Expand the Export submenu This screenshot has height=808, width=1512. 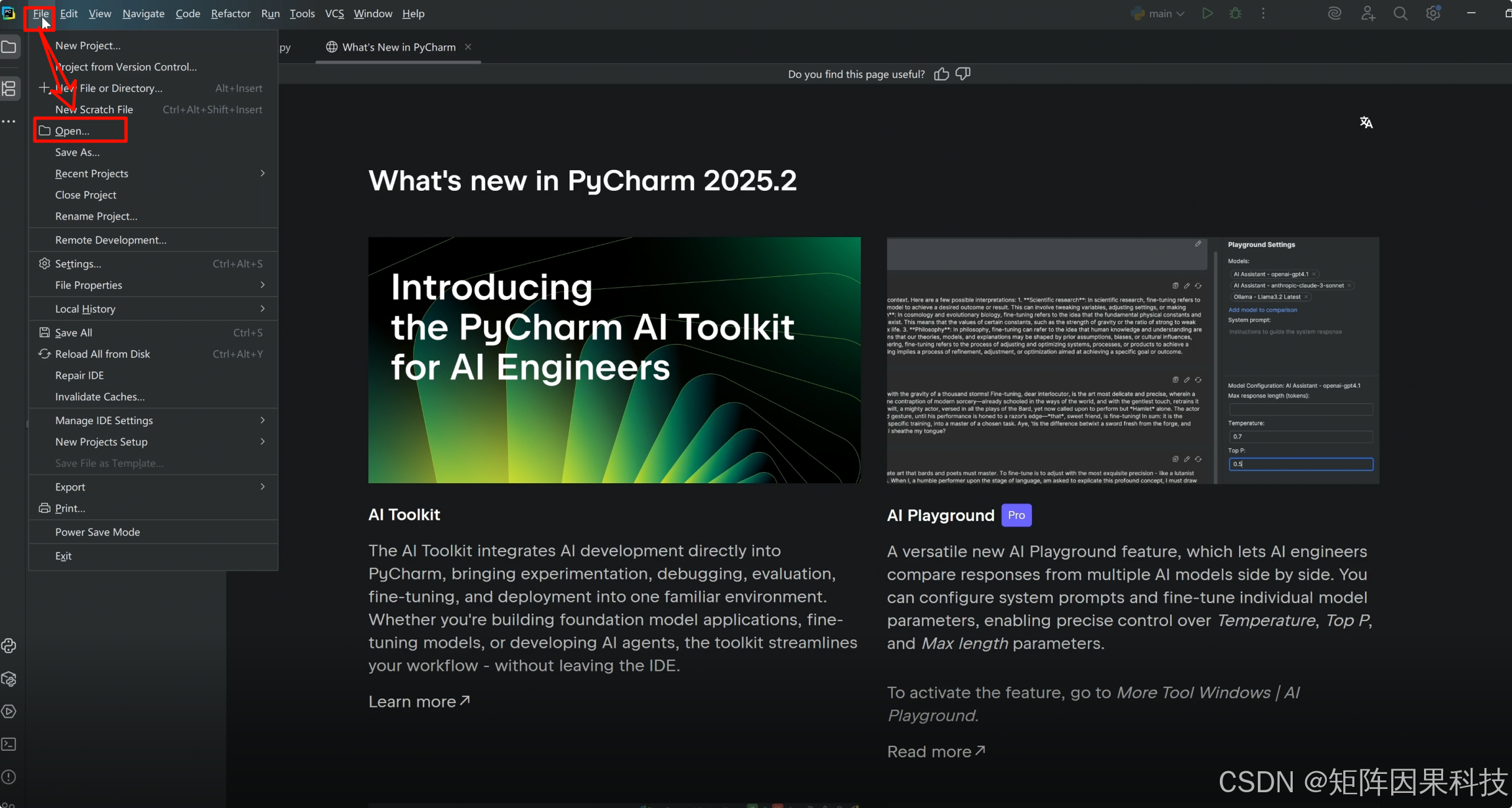click(x=70, y=486)
